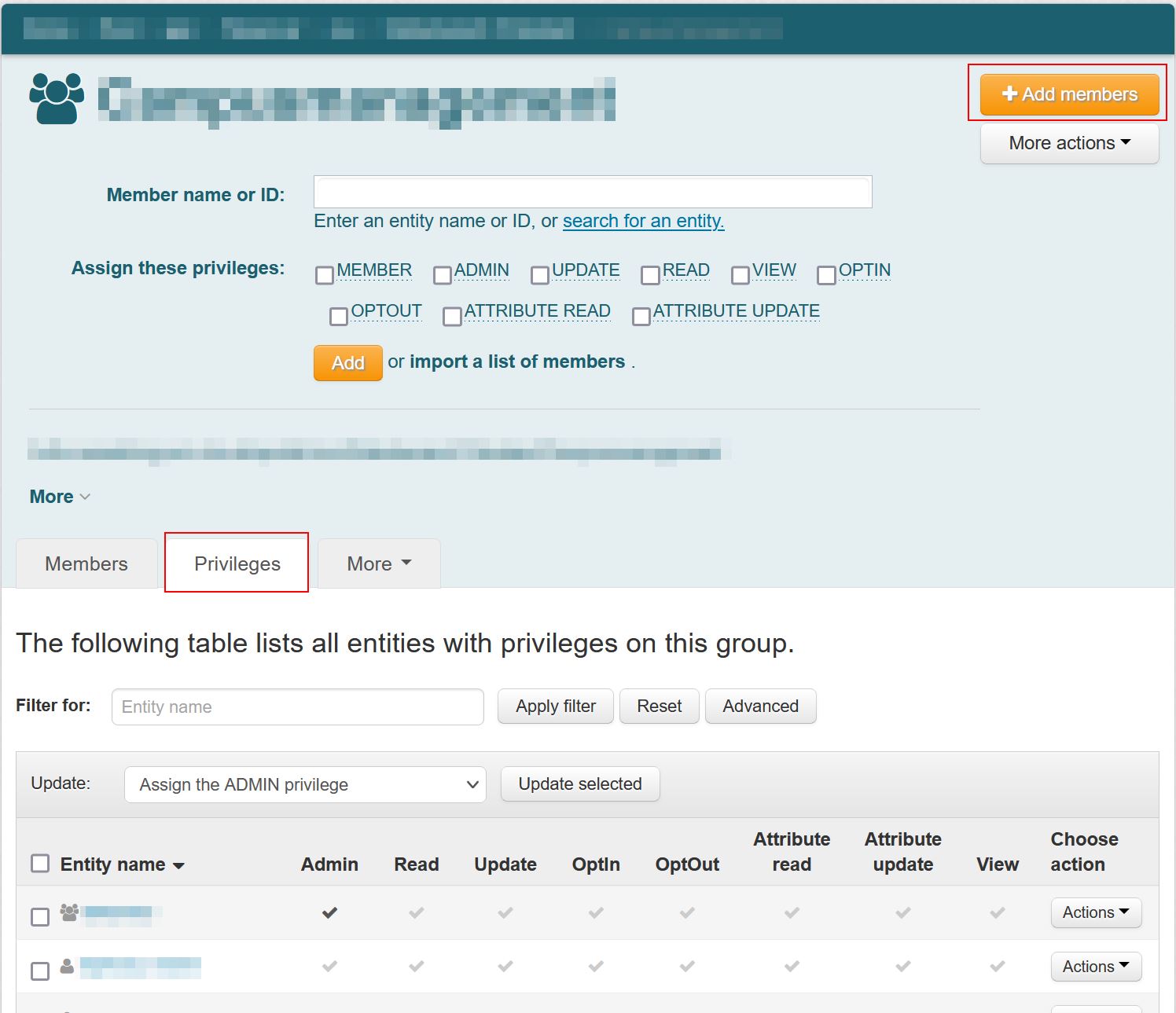Image resolution: width=1176 pixels, height=1013 pixels.
Task: Follow the search for an entity link
Action: (643, 221)
